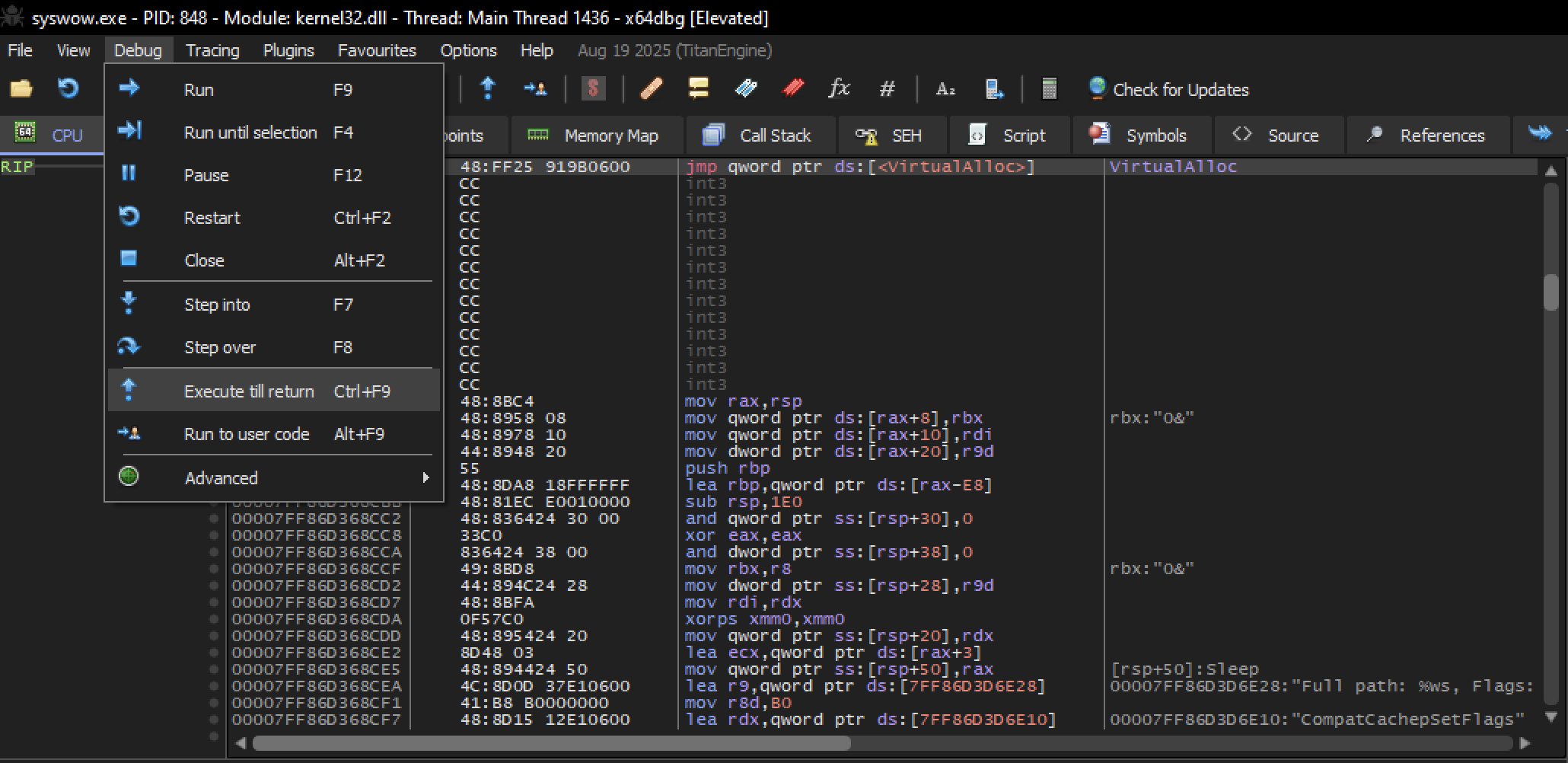Open the Plugins menu

[x=288, y=50]
